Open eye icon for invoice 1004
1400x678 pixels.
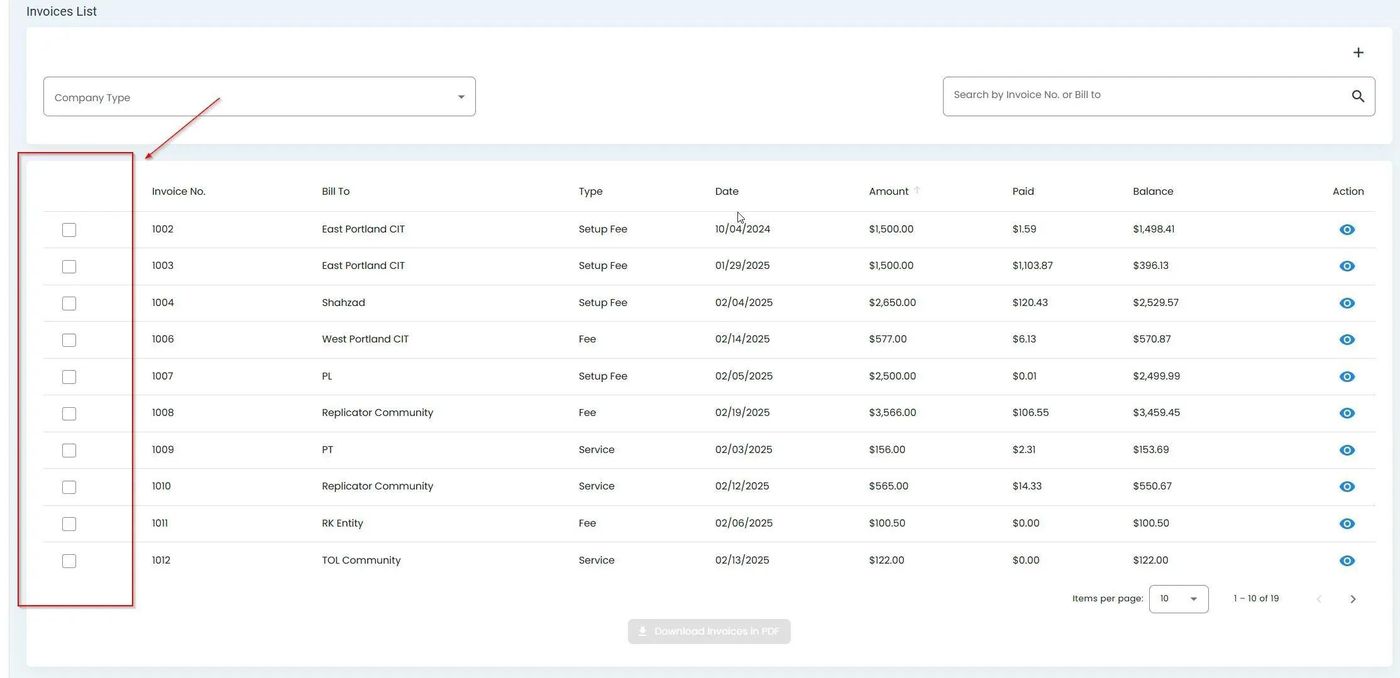pyautogui.click(x=1347, y=303)
